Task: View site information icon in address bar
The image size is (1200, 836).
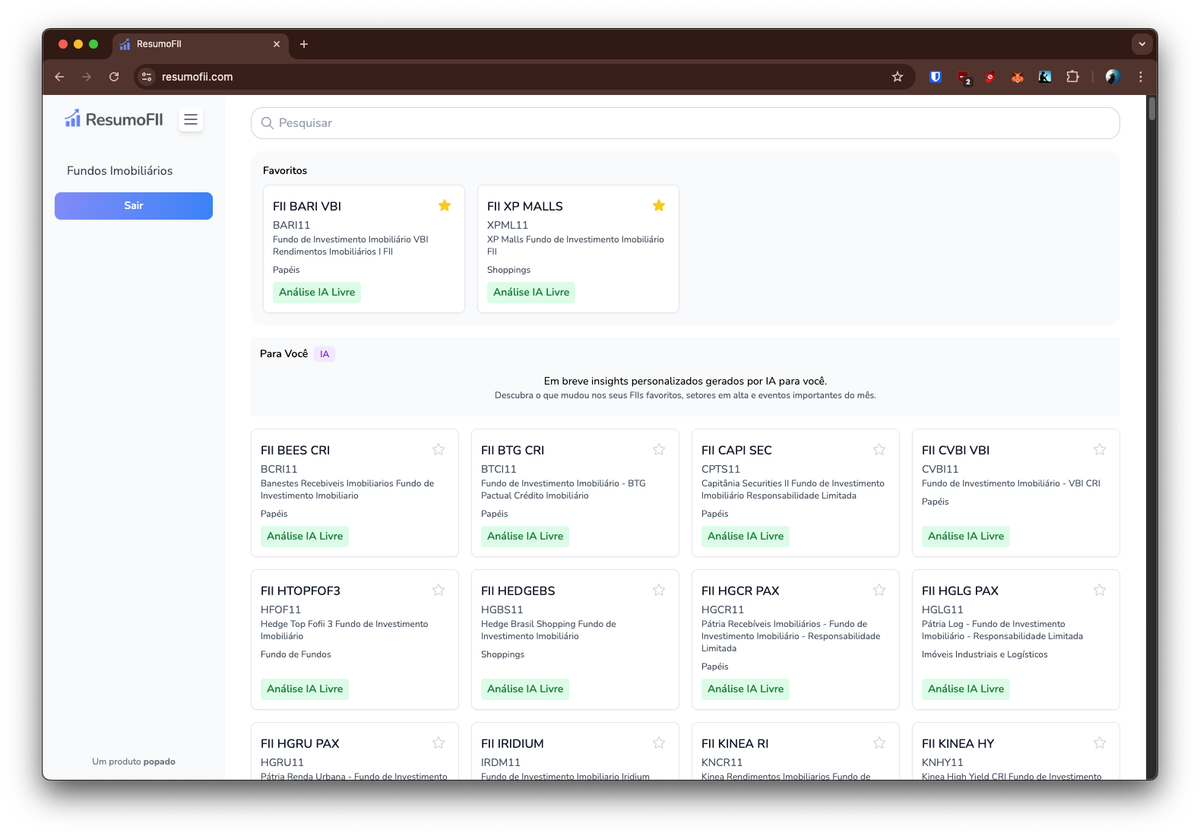Action: (146, 77)
